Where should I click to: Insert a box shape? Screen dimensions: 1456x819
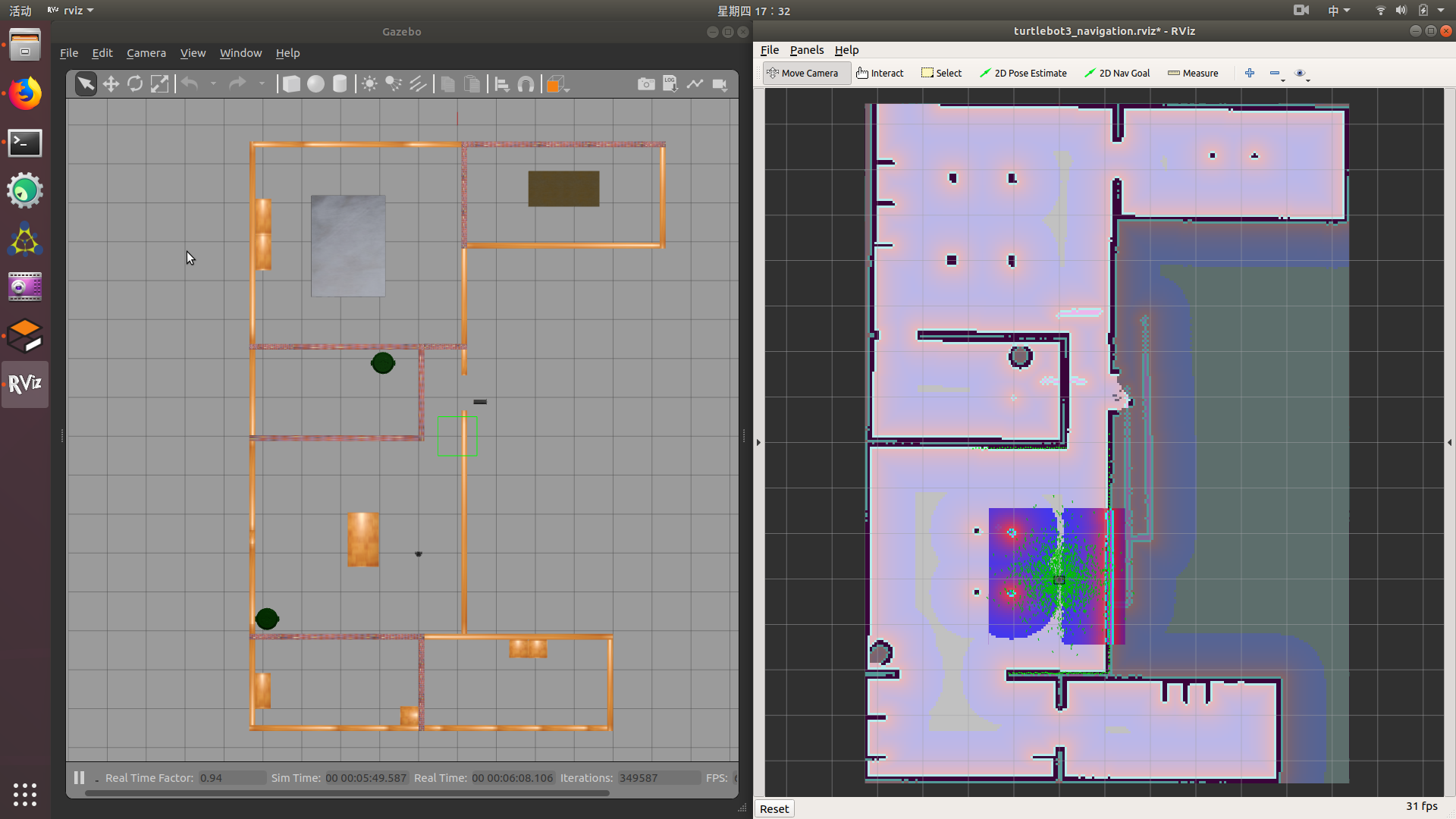(x=291, y=84)
